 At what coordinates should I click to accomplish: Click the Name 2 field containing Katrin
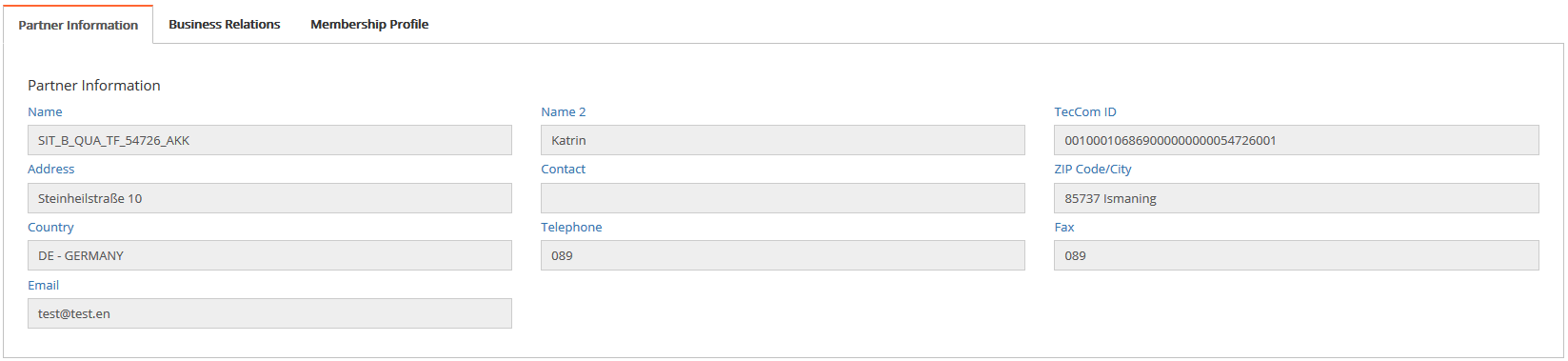point(783,140)
